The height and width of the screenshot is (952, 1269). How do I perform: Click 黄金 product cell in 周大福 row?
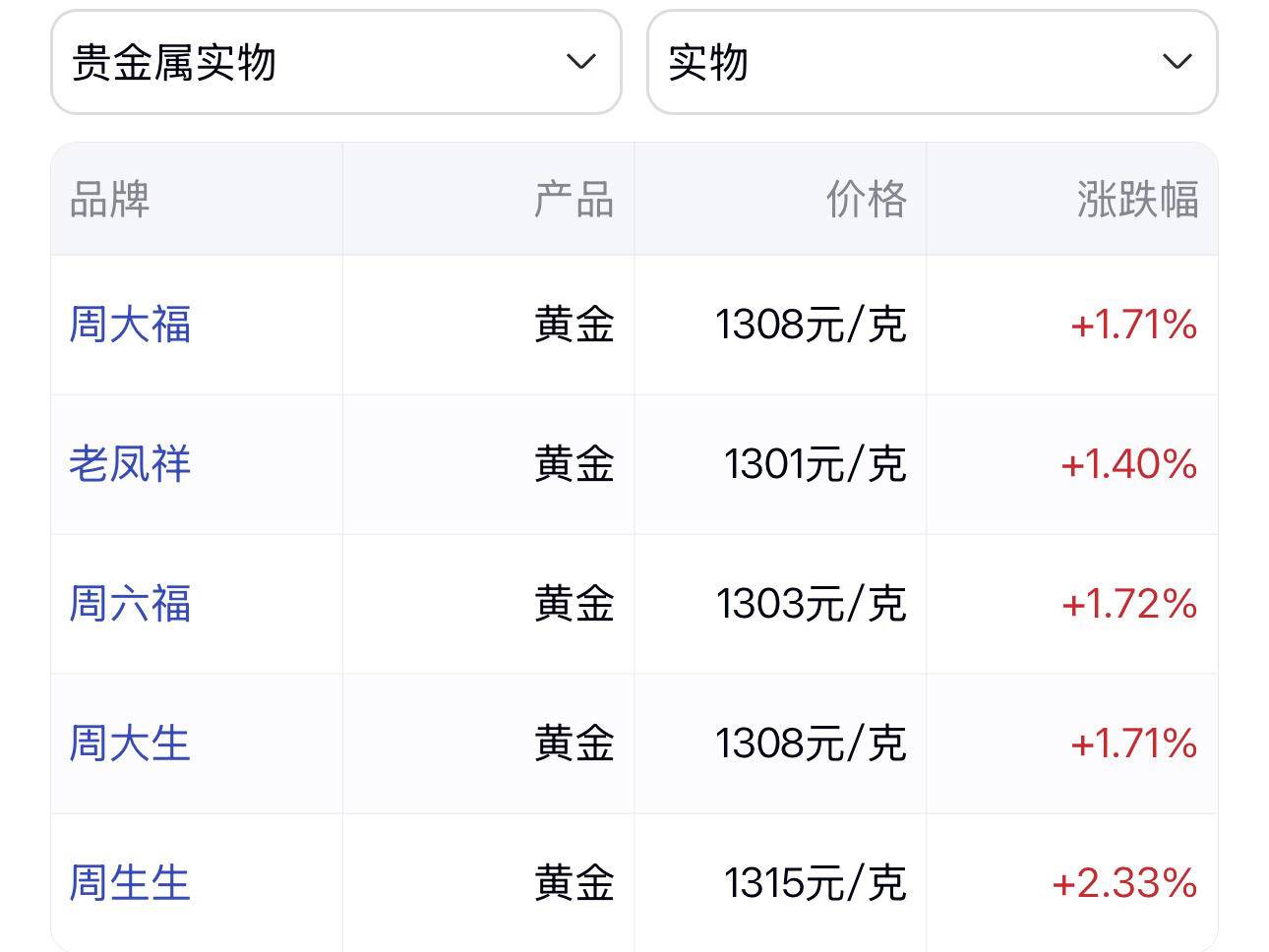574,325
